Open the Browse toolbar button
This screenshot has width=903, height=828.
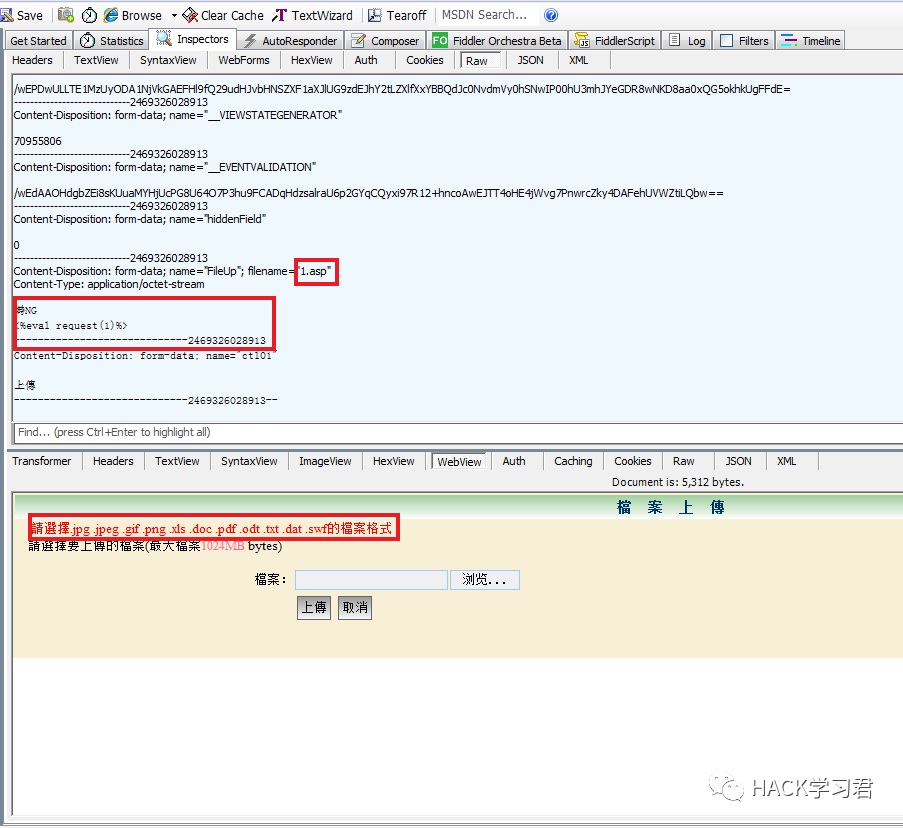133,16
